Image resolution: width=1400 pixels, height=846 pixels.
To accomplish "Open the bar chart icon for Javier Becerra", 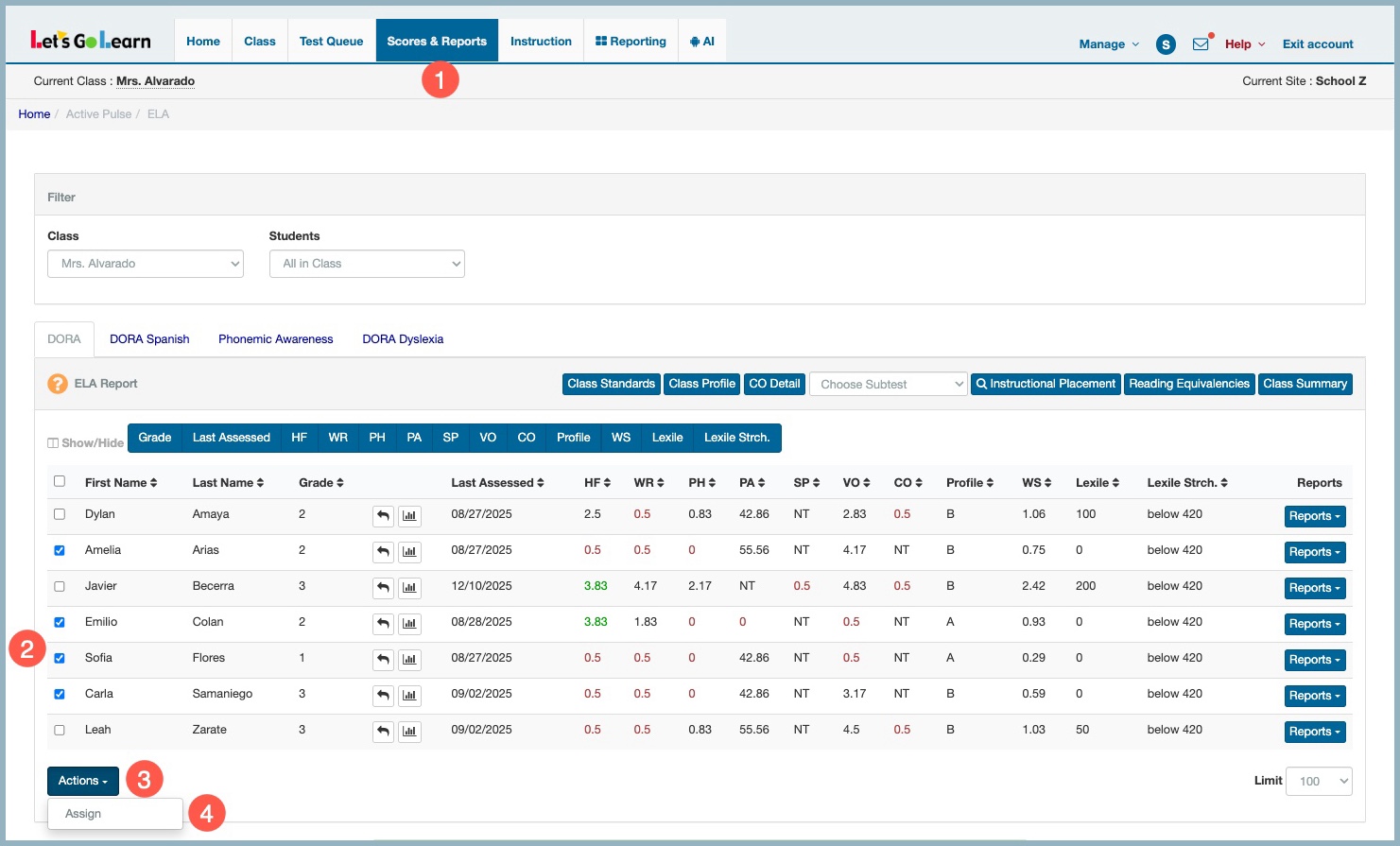I will (409, 588).
